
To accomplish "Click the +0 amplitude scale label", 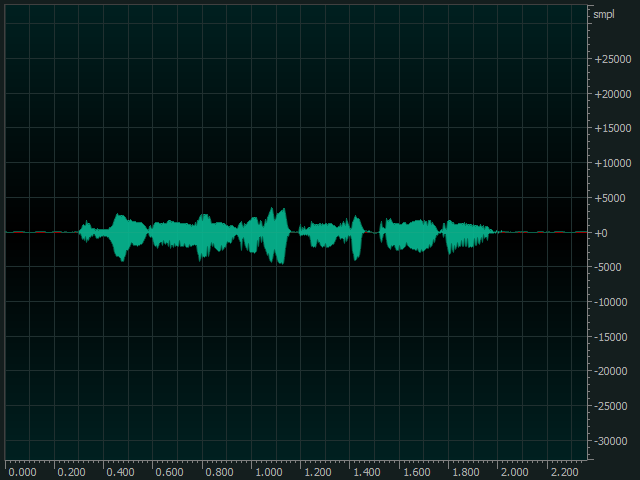I will click(x=601, y=233).
